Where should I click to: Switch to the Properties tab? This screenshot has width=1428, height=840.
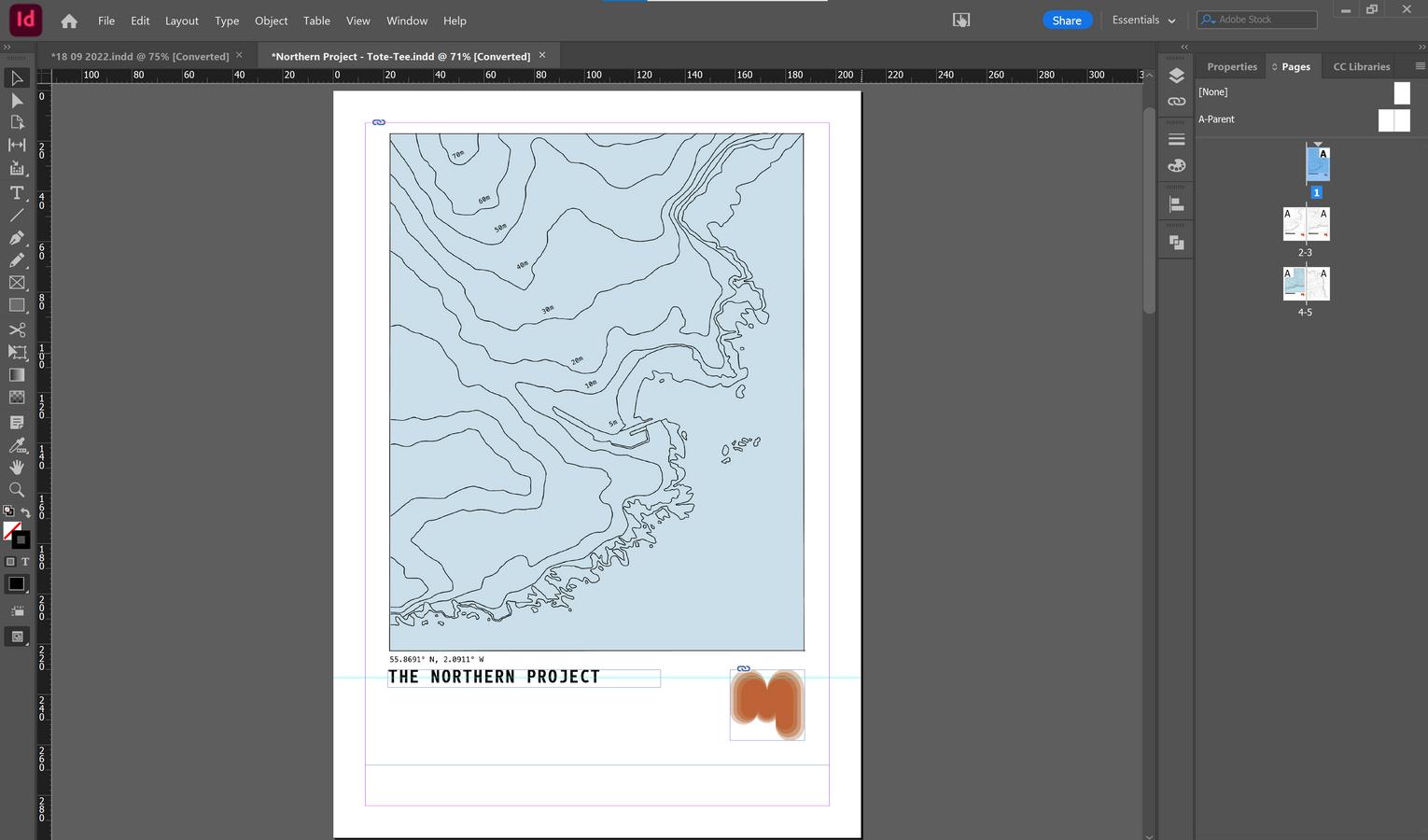(1231, 67)
